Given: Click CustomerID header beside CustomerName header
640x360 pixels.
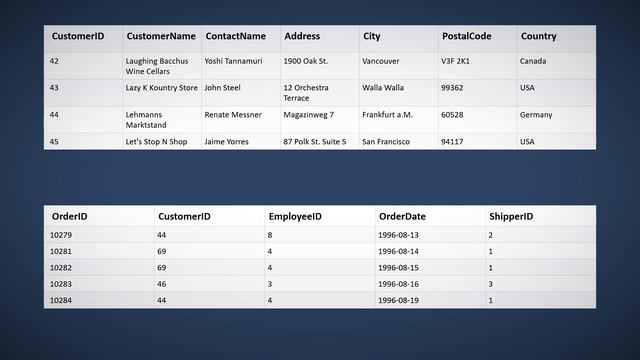Looking at the screenshot, I should point(78,36).
